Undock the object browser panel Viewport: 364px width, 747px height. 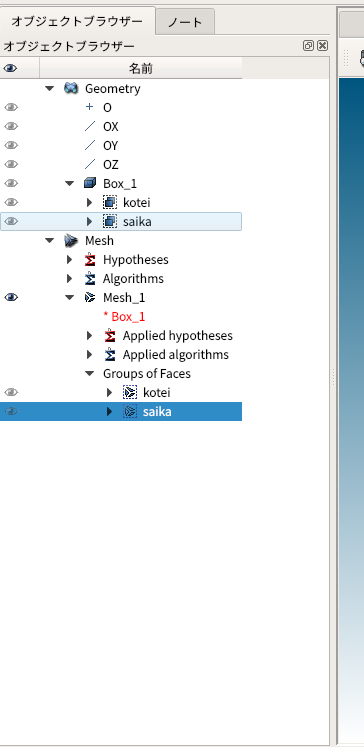click(x=308, y=46)
